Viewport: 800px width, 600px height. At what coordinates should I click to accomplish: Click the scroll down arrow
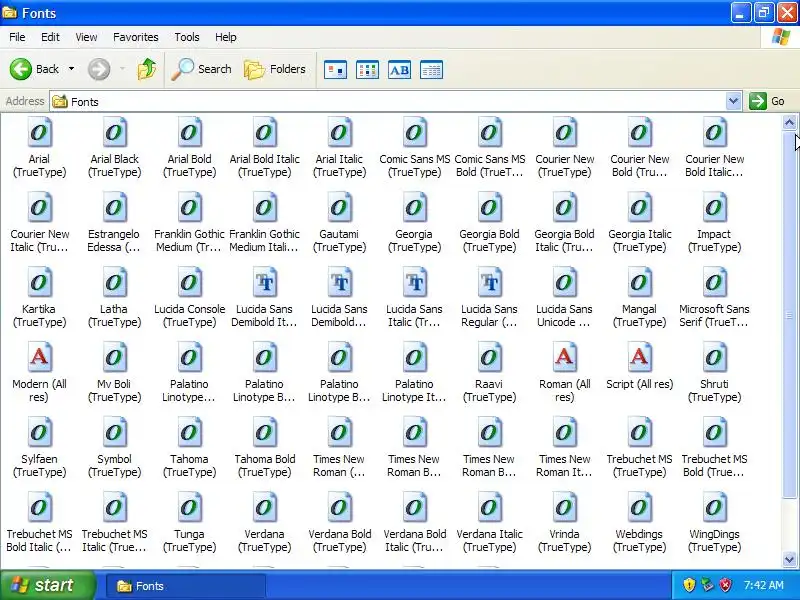[x=789, y=560]
